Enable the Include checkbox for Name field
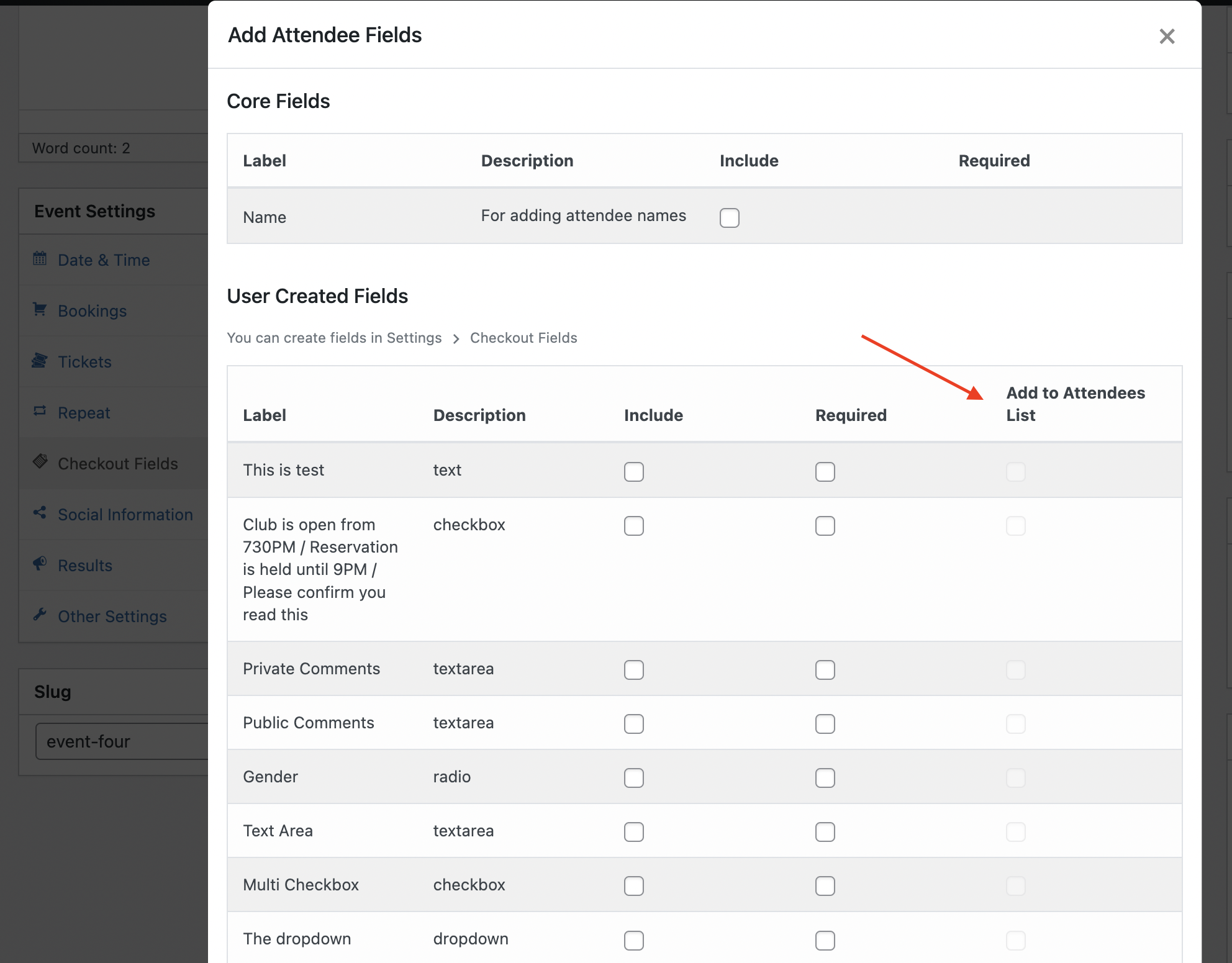Viewport: 1232px width, 963px height. click(730, 218)
